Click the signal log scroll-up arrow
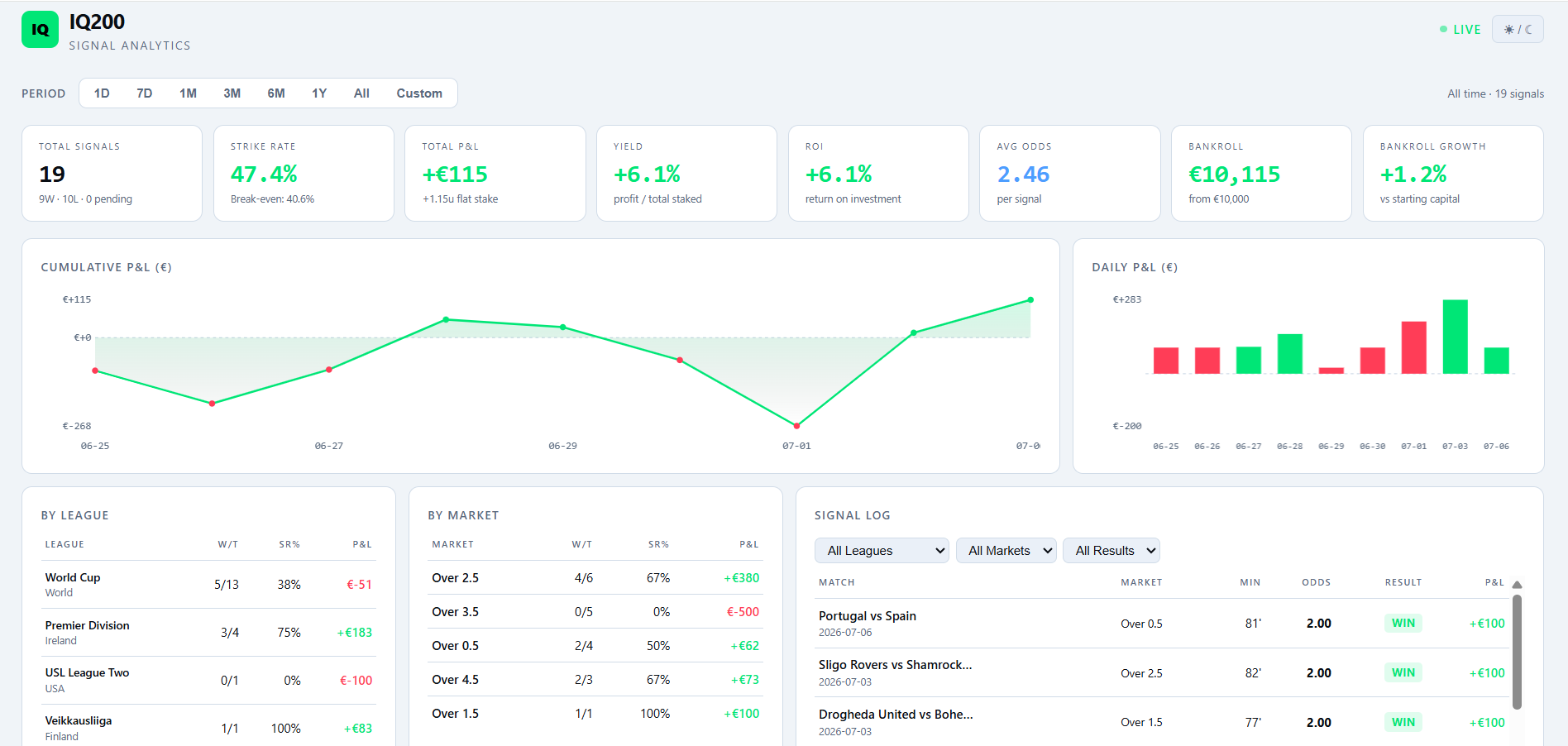Viewport: 1568px width, 746px height. (x=1517, y=585)
